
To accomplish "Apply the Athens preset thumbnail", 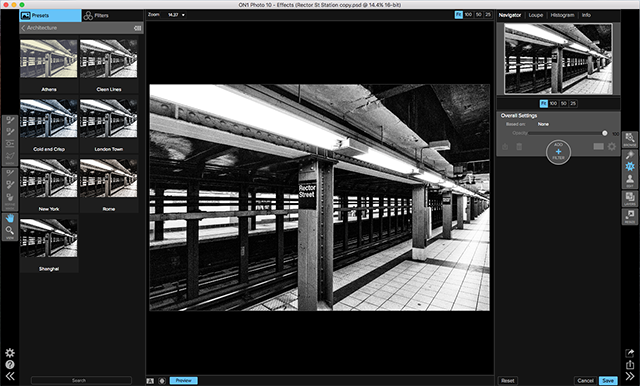I will point(49,58).
